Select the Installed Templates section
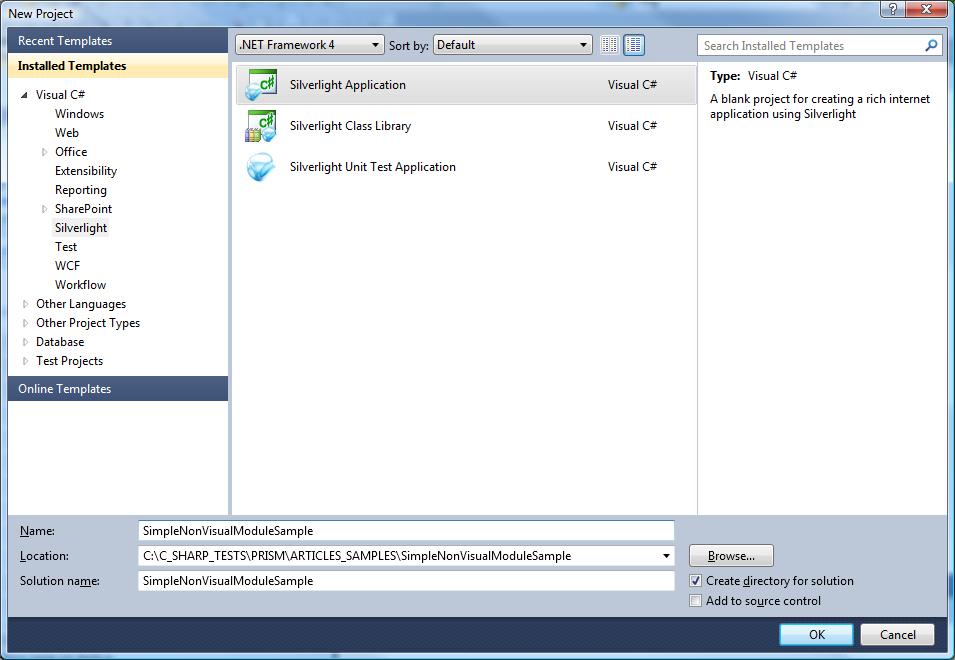Image resolution: width=955 pixels, height=660 pixels. [x=118, y=66]
